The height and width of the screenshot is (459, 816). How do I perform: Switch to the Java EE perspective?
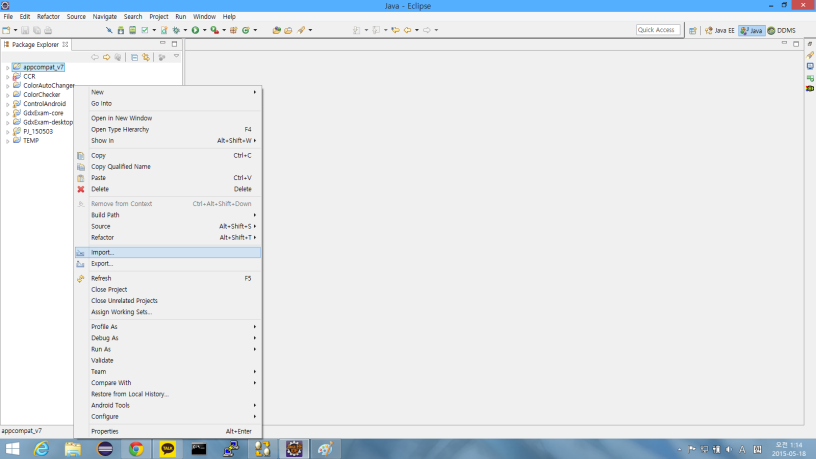[720, 31]
